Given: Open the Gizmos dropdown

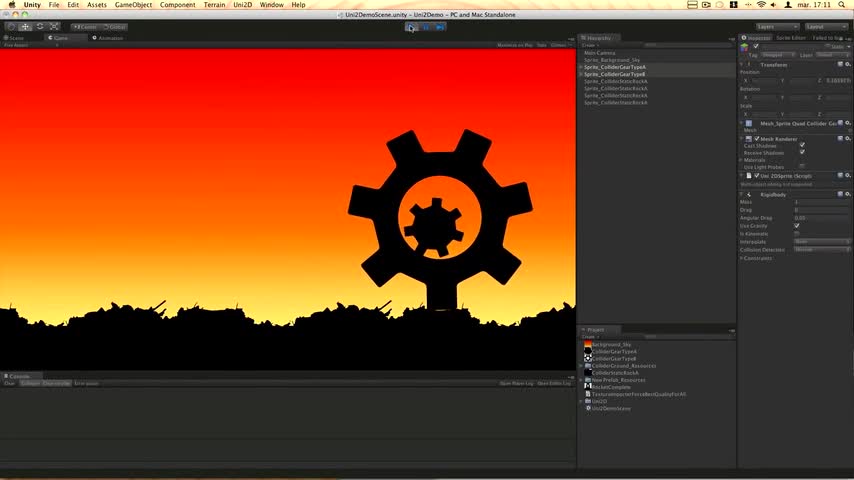Looking at the screenshot, I should (x=560, y=45).
